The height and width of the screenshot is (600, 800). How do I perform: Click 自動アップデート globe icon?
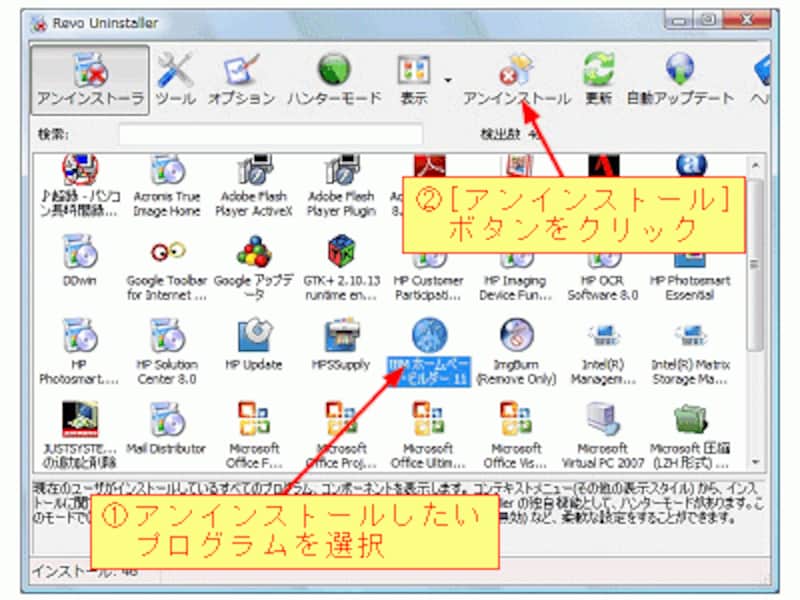(x=680, y=69)
